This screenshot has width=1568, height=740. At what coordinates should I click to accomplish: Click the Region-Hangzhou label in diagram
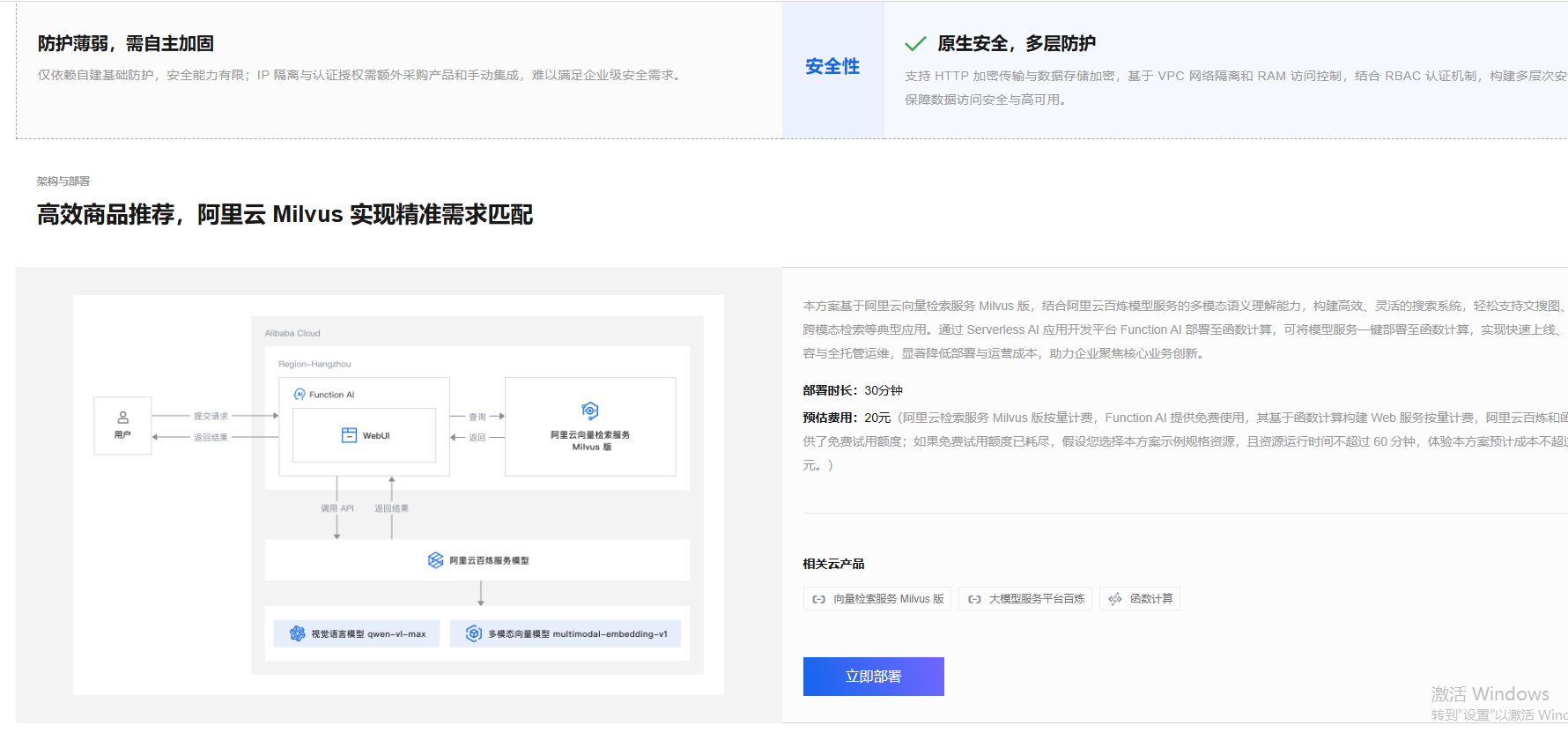tap(314, 364)
